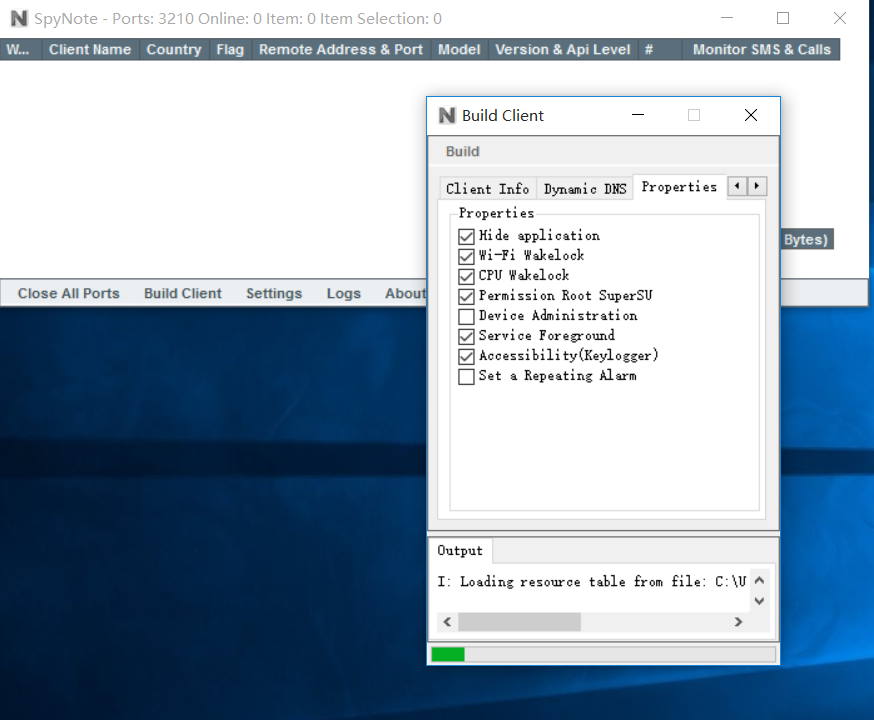Sort by the Country column header
Screen dimensions: 874x720
point(173,50)
